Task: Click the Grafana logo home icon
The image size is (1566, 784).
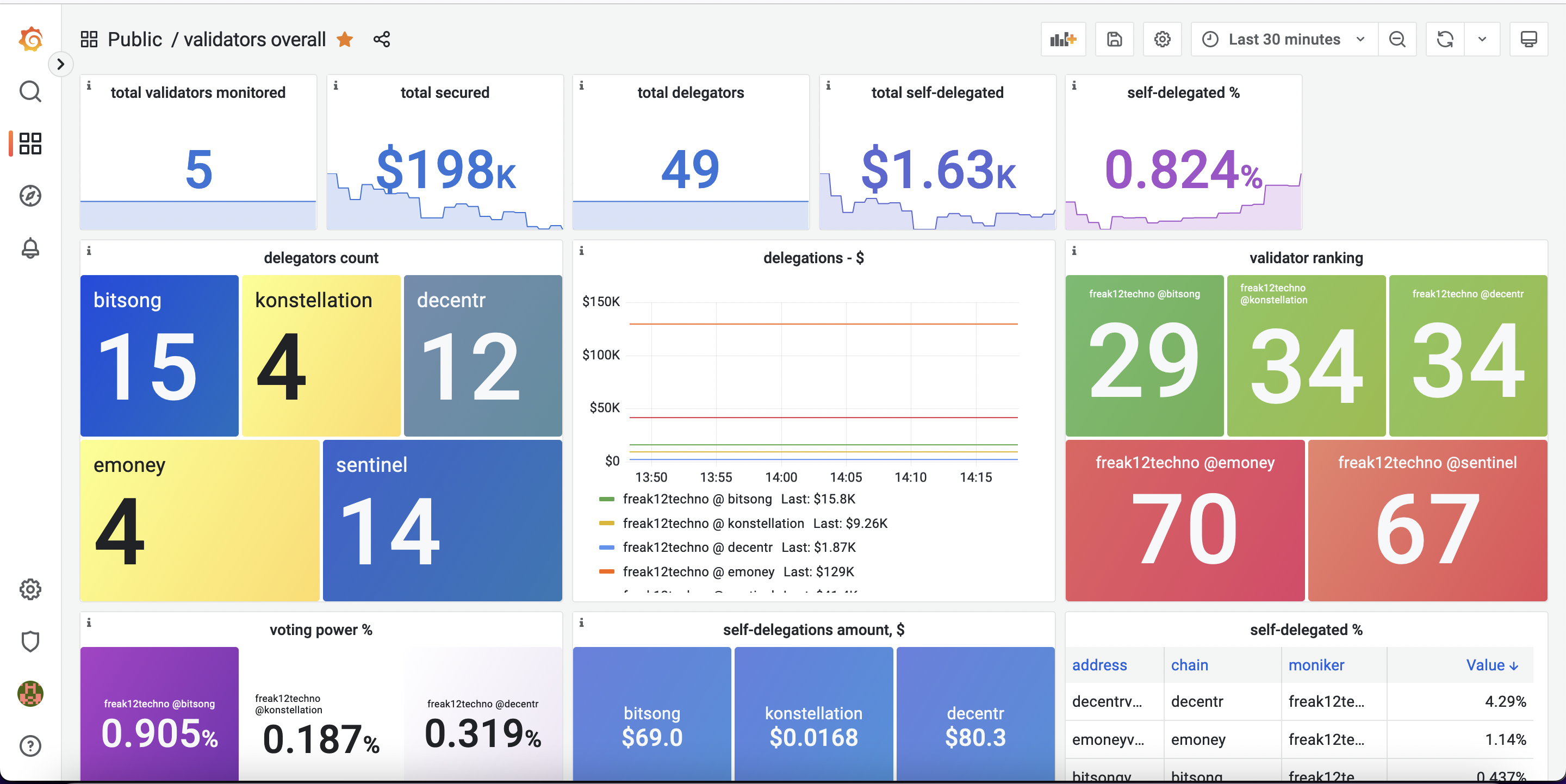Action: tap(30, 40)
